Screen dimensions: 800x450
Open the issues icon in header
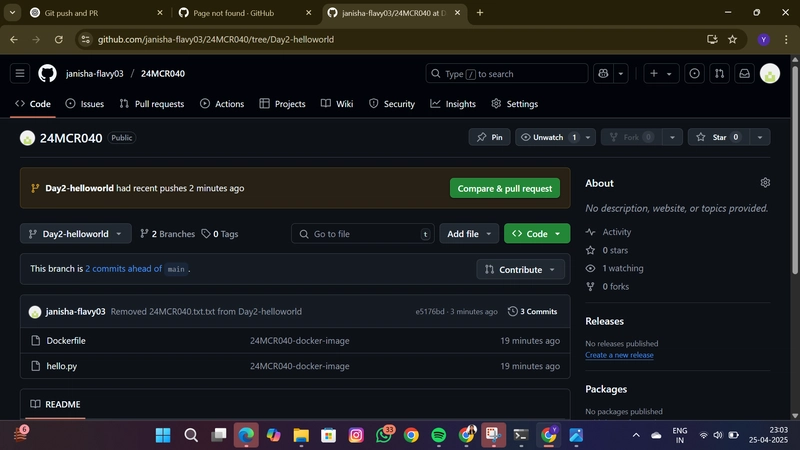pos(694,73)
